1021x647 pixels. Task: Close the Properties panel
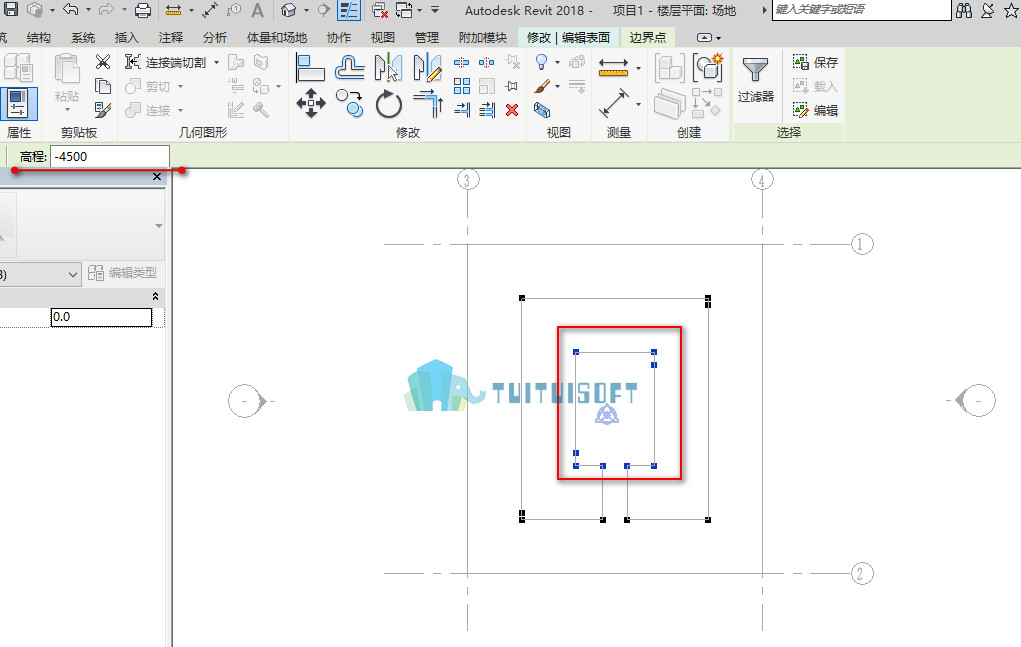click(156, 176)
